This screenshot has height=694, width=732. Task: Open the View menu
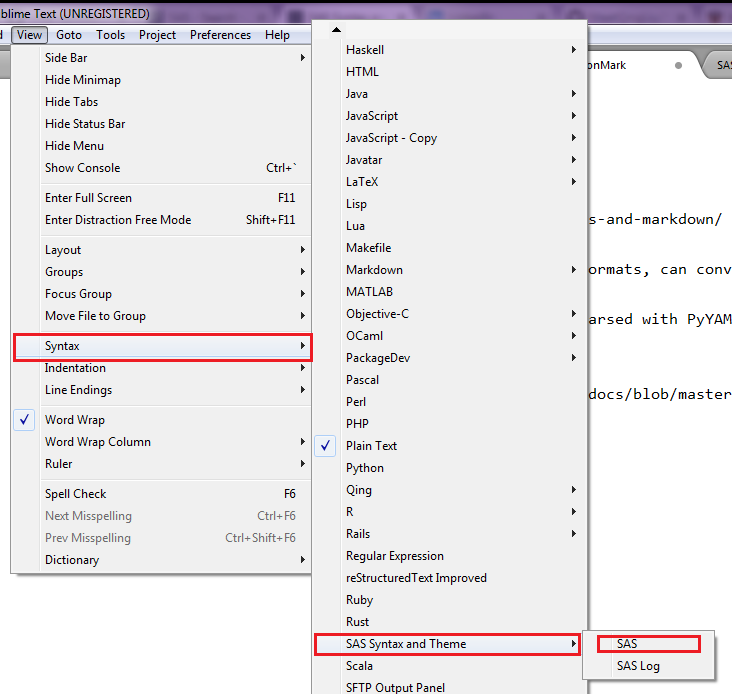pyautogui.click(x=29, y=35)
